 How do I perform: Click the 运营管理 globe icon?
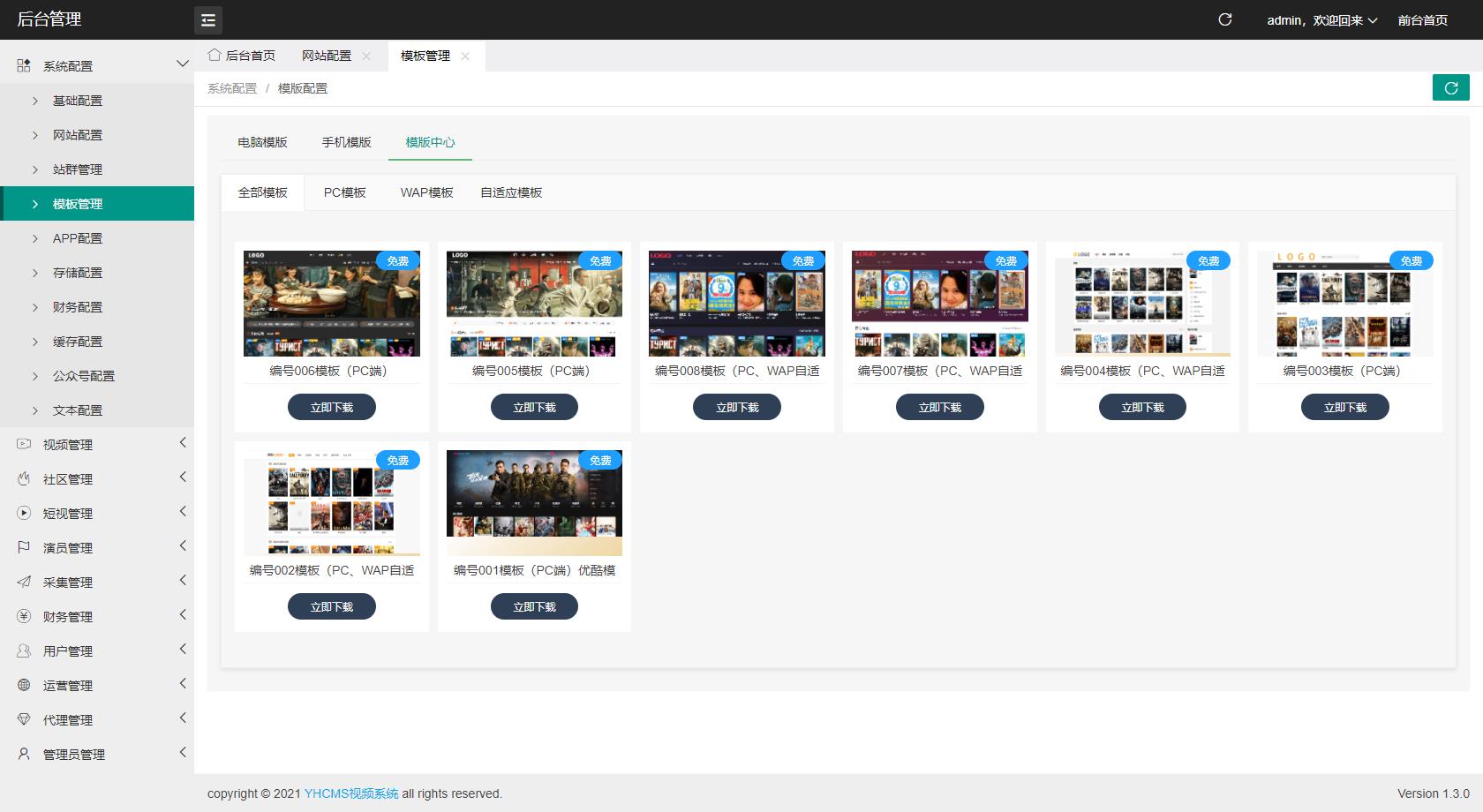coord(24,685)
